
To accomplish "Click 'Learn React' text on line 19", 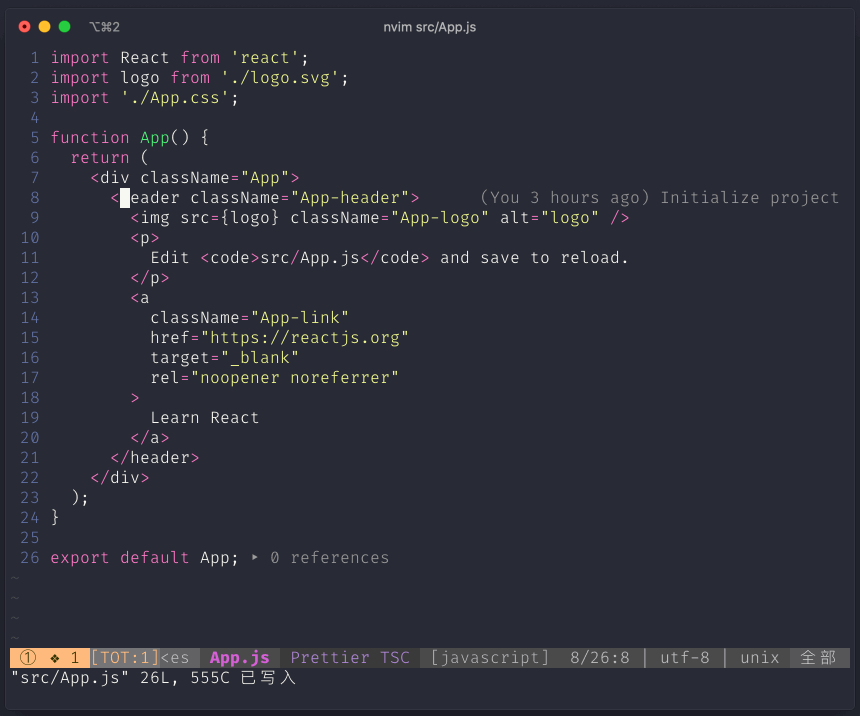I will point(205,418).
